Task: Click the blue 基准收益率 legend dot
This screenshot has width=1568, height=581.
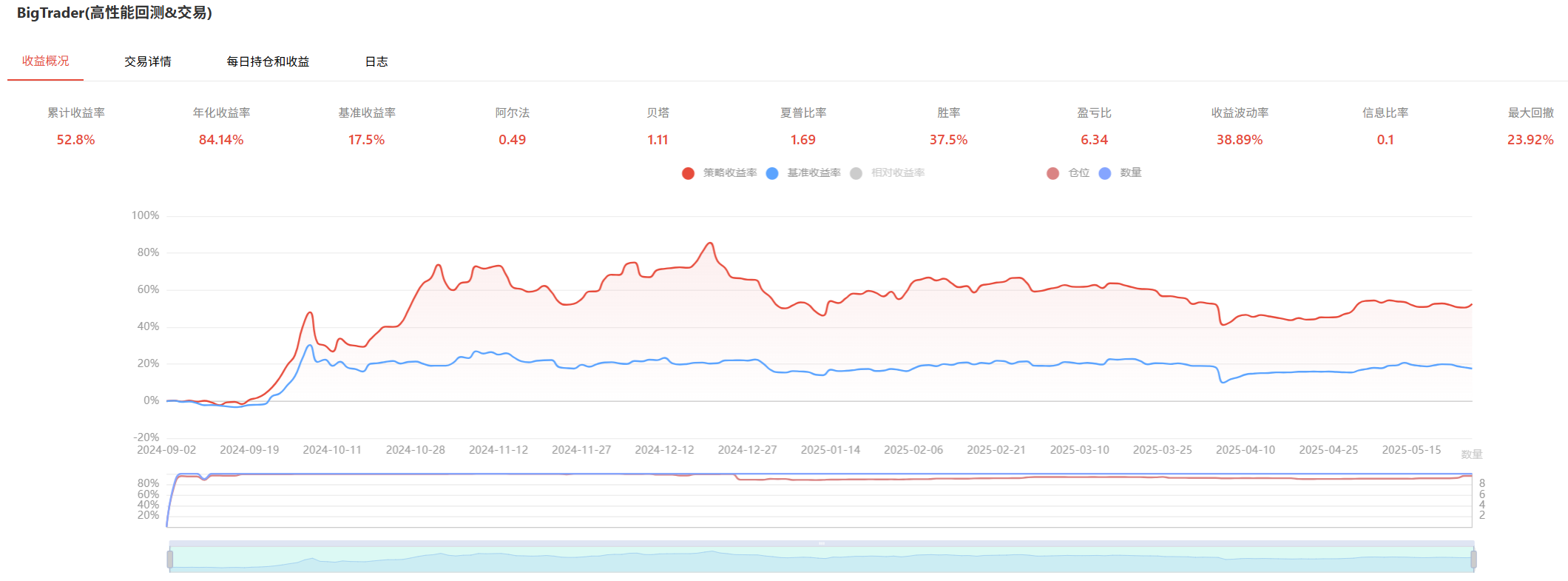Action: 772,173
